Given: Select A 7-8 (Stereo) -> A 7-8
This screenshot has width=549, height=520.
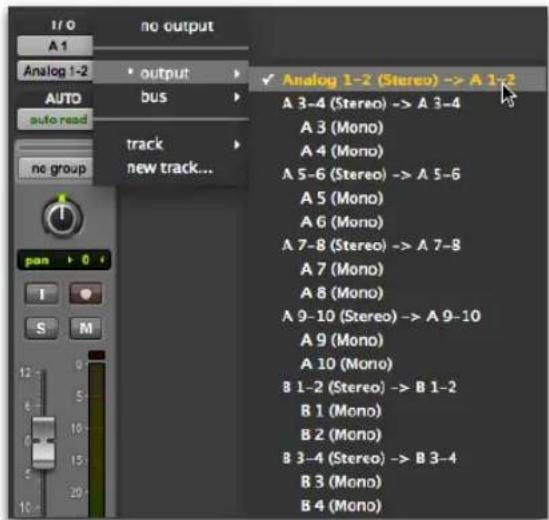Looking at the screenshot, I should (x=371, y=245).
